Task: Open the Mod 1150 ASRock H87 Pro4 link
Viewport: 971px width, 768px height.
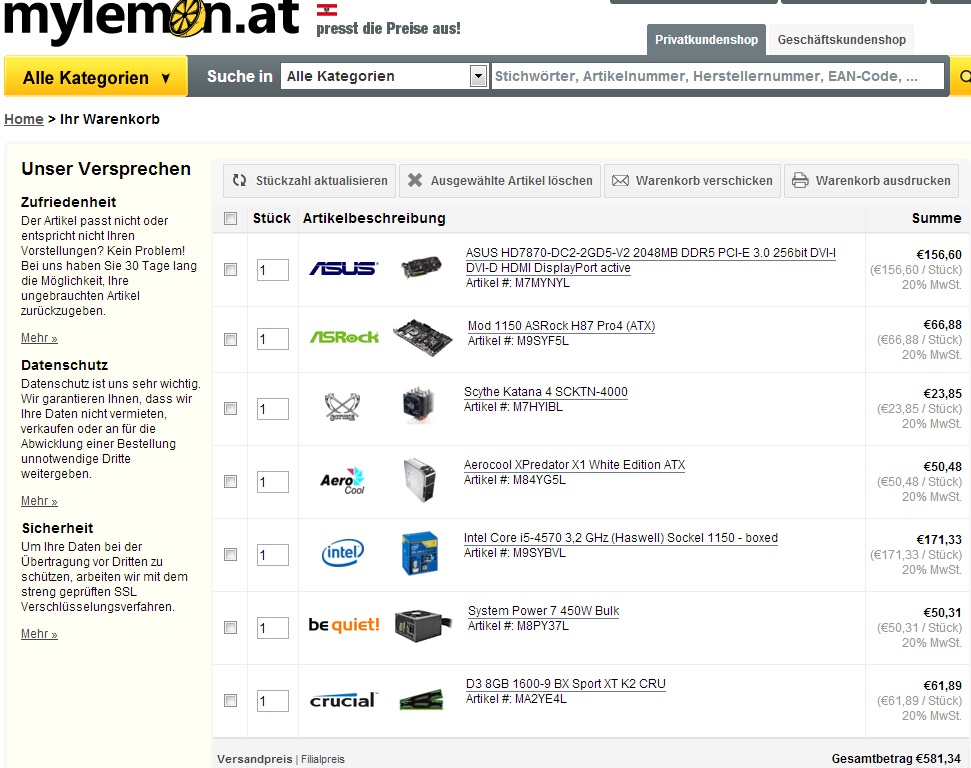Action: pyautogui.click(x=561, y=325)
